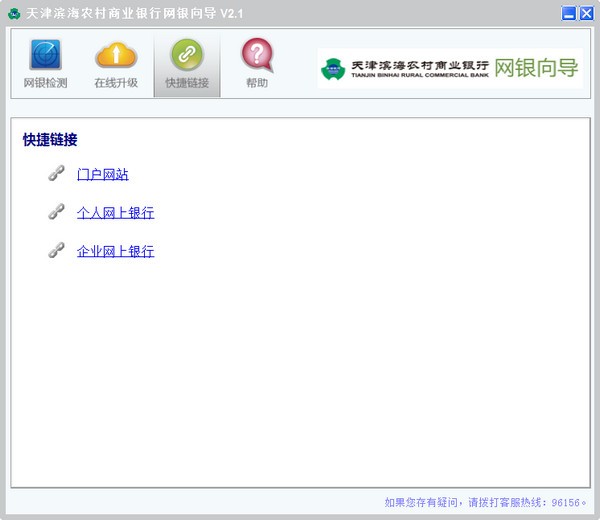Click the 在线升级 cloud upload icon
This screenshot has width=600, height=520.
[x=116, y=55]
